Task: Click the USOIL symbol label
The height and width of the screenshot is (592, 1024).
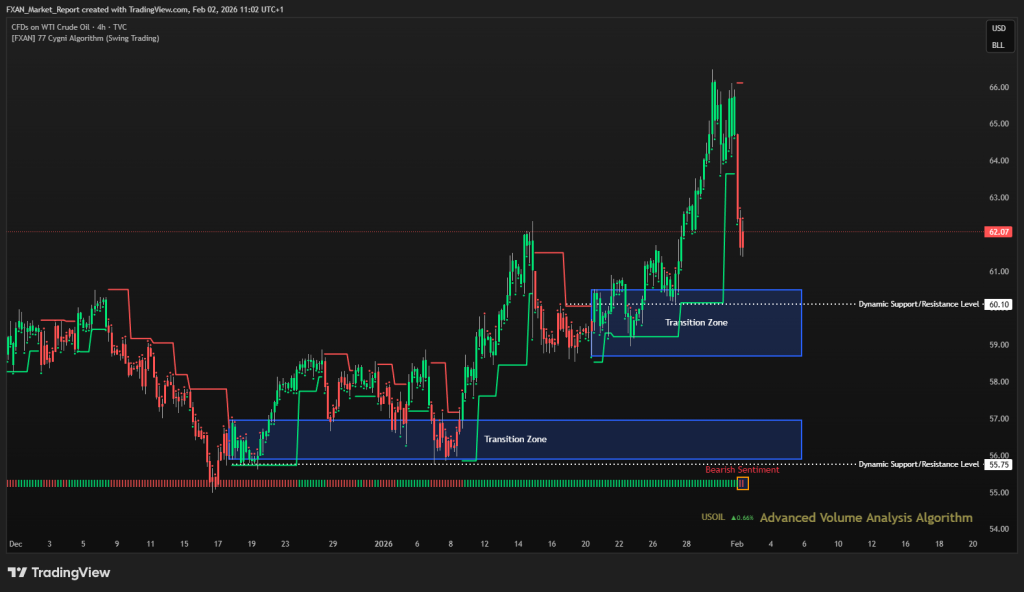Action: [714, 518]
